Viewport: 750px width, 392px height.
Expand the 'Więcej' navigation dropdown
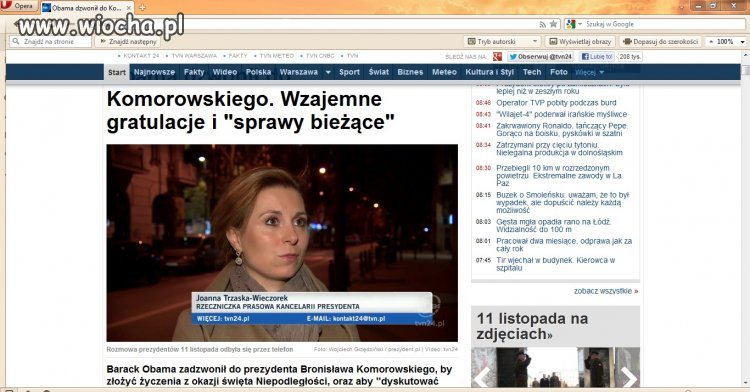pos(589,73)
